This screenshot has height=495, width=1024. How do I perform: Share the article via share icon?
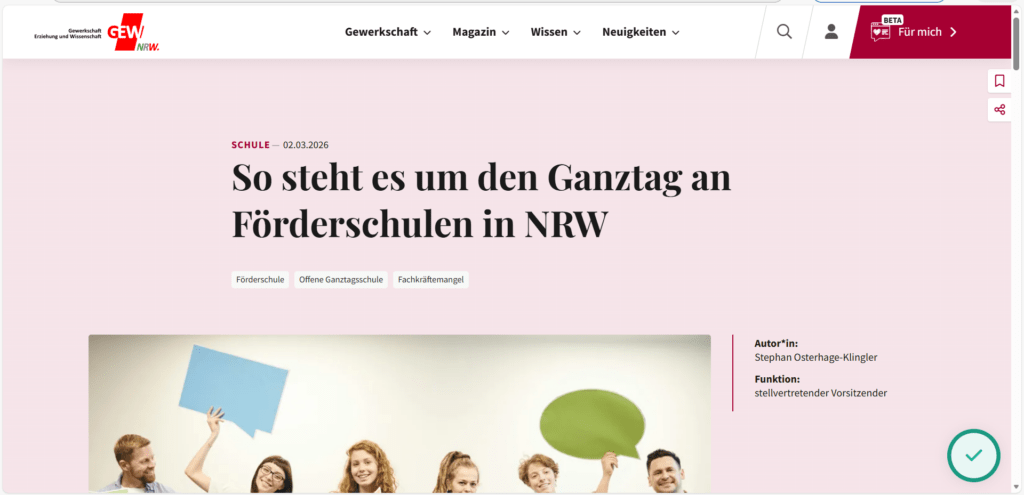[x=999, y=110]
